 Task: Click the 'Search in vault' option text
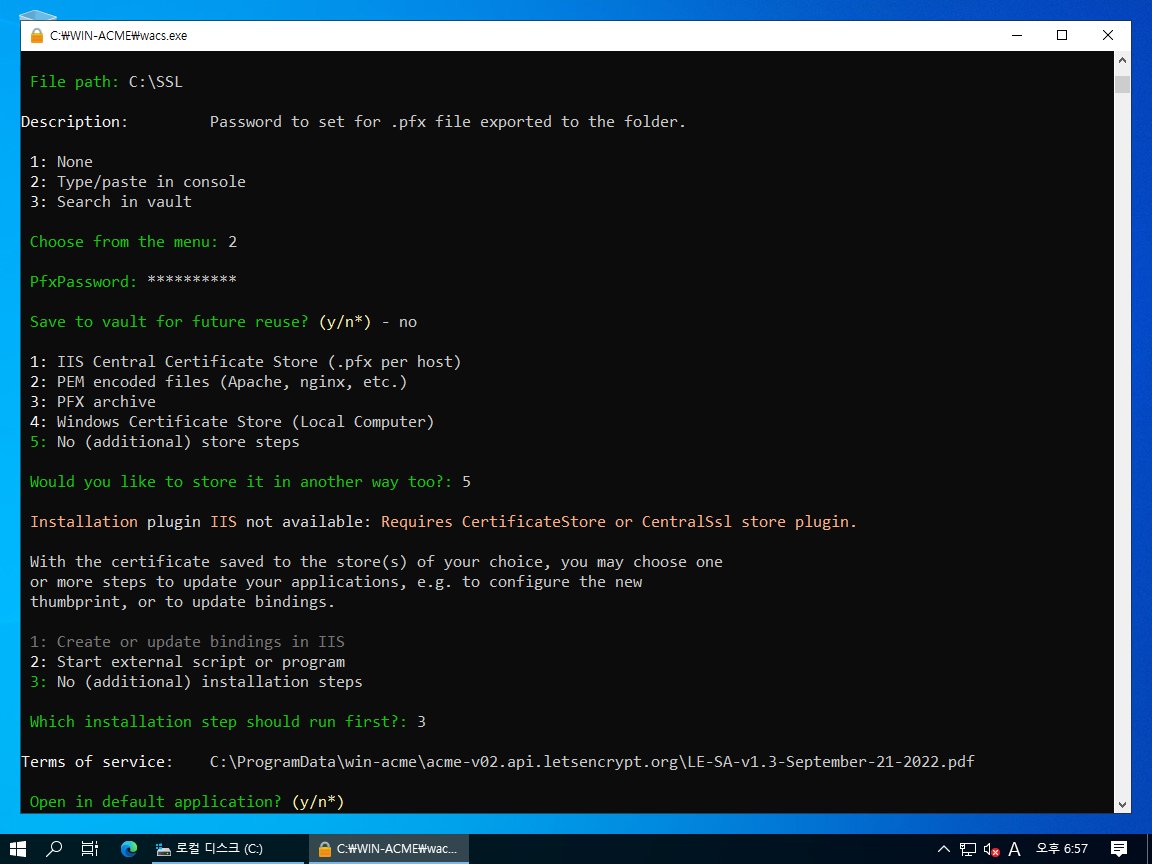[x=124, y=201]
